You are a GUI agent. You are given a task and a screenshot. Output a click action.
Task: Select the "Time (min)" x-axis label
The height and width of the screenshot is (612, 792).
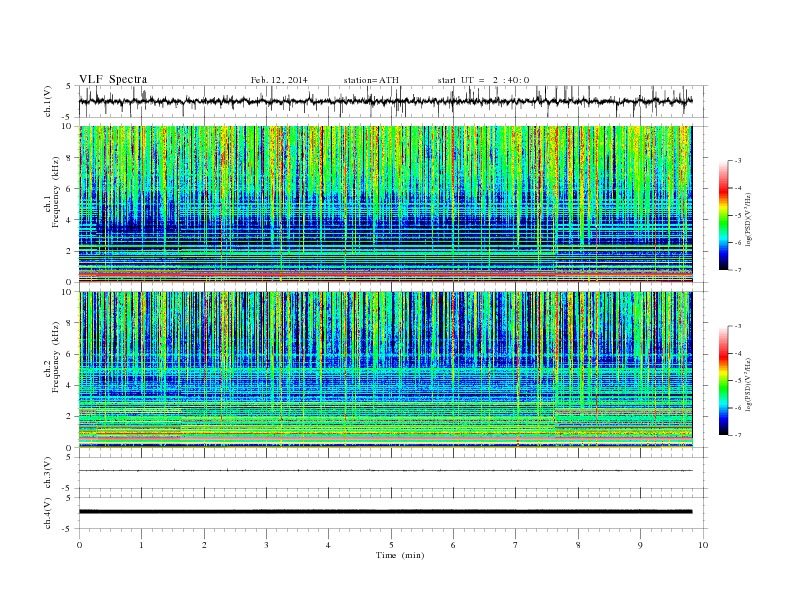tap(400, 555)
